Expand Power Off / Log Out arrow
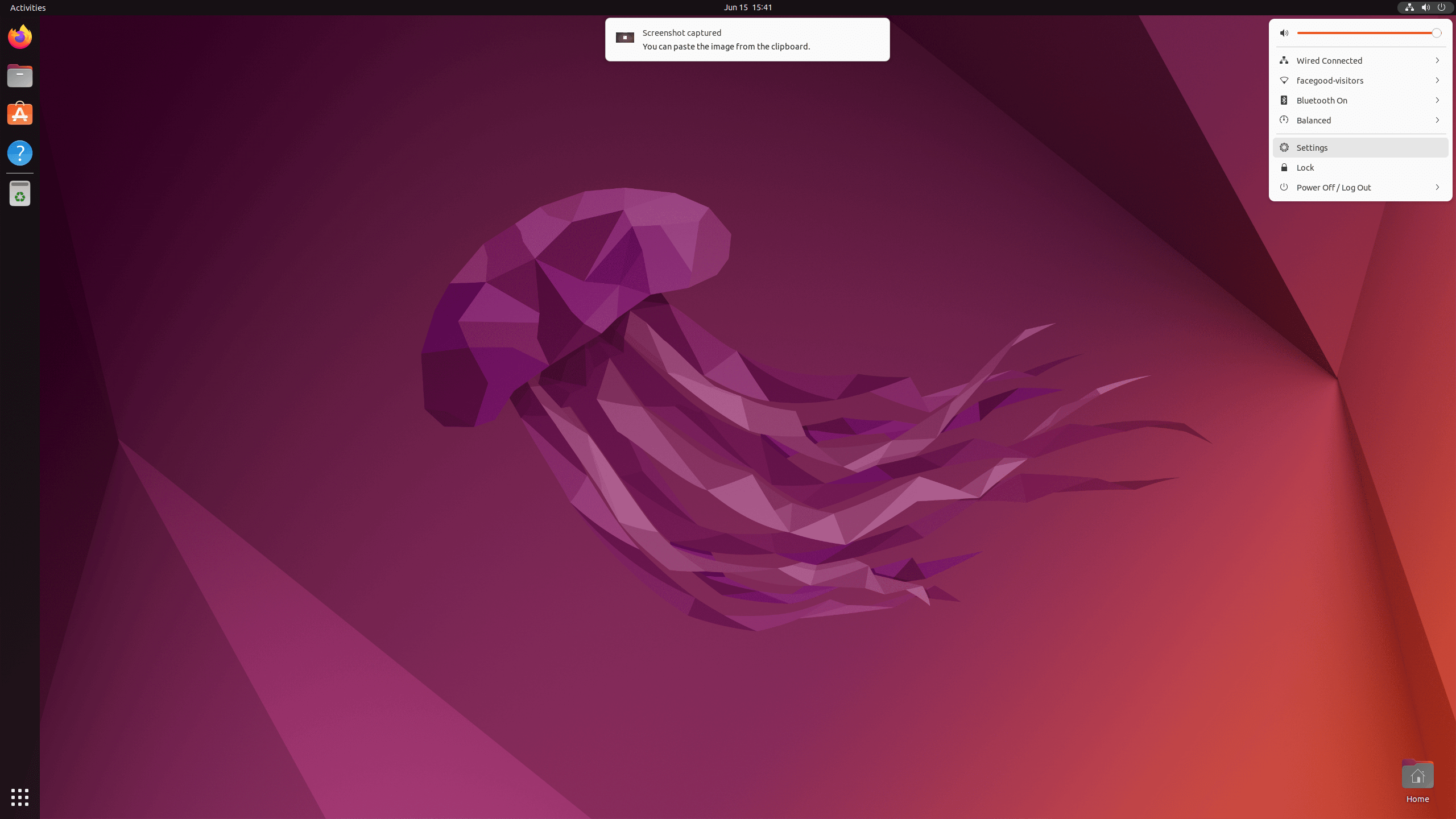Image resolution: width=1456 pixels, height=819 pixels. tap(1437, 187)
